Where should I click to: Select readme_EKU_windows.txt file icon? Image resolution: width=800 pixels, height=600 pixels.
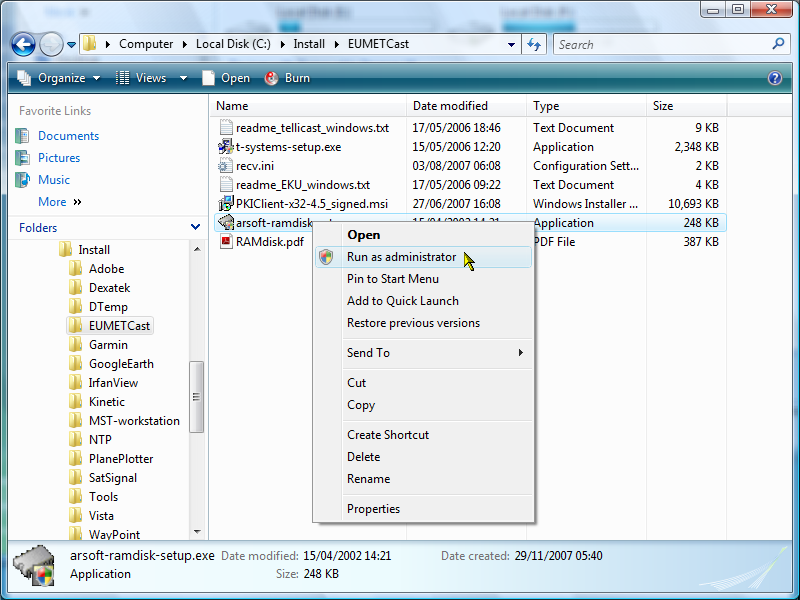(x=226, y=185)
